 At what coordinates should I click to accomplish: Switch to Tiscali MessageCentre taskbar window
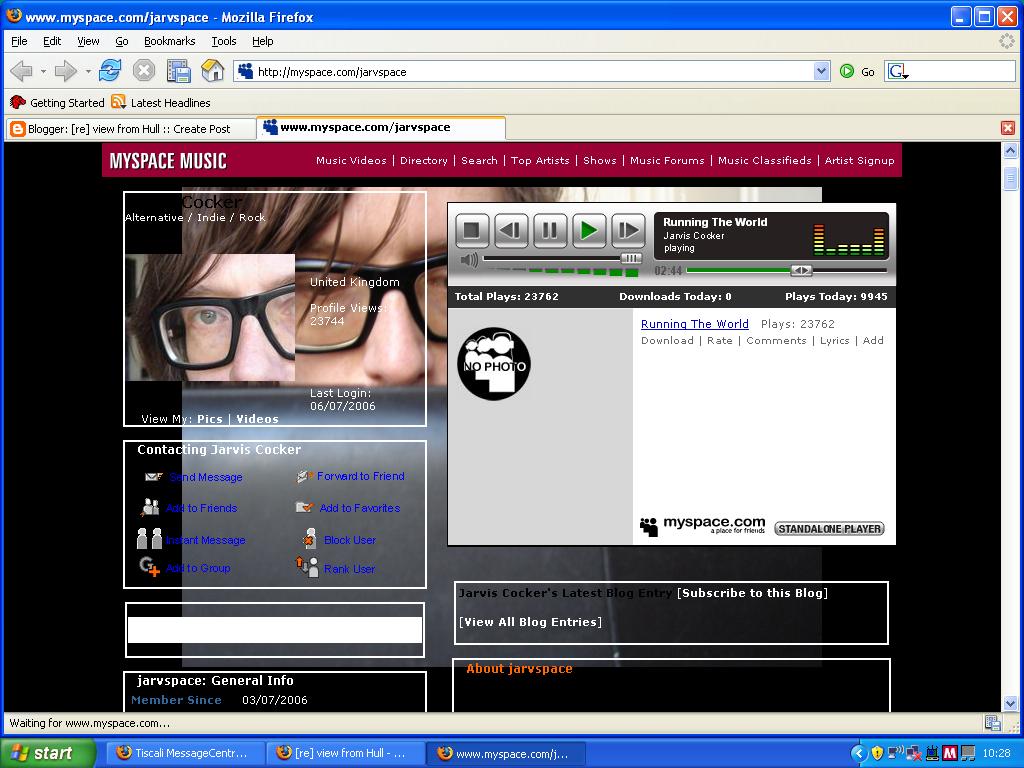(184, 753)
